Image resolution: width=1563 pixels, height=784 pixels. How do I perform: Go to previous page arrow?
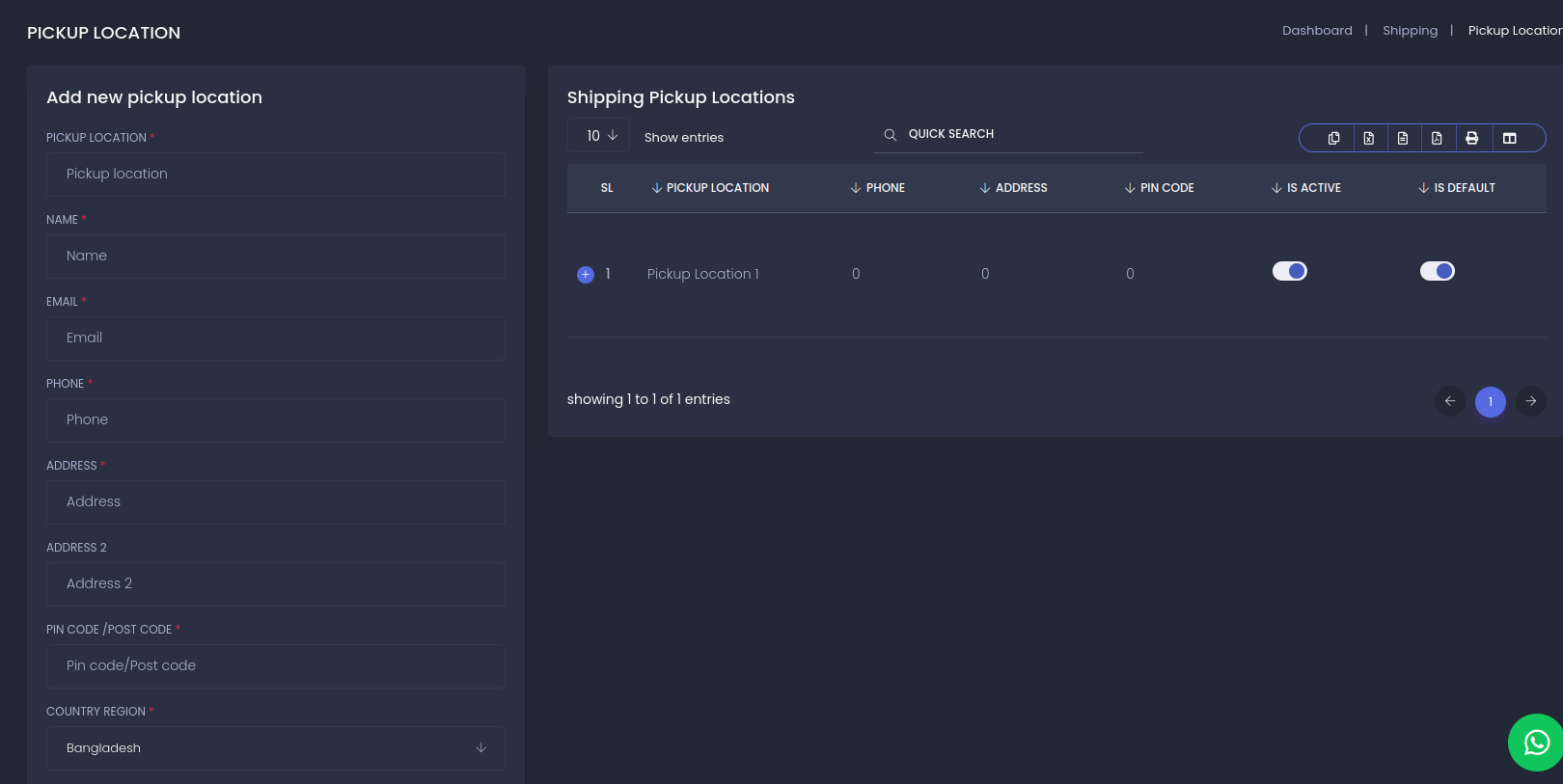[x=1450, y=401]
